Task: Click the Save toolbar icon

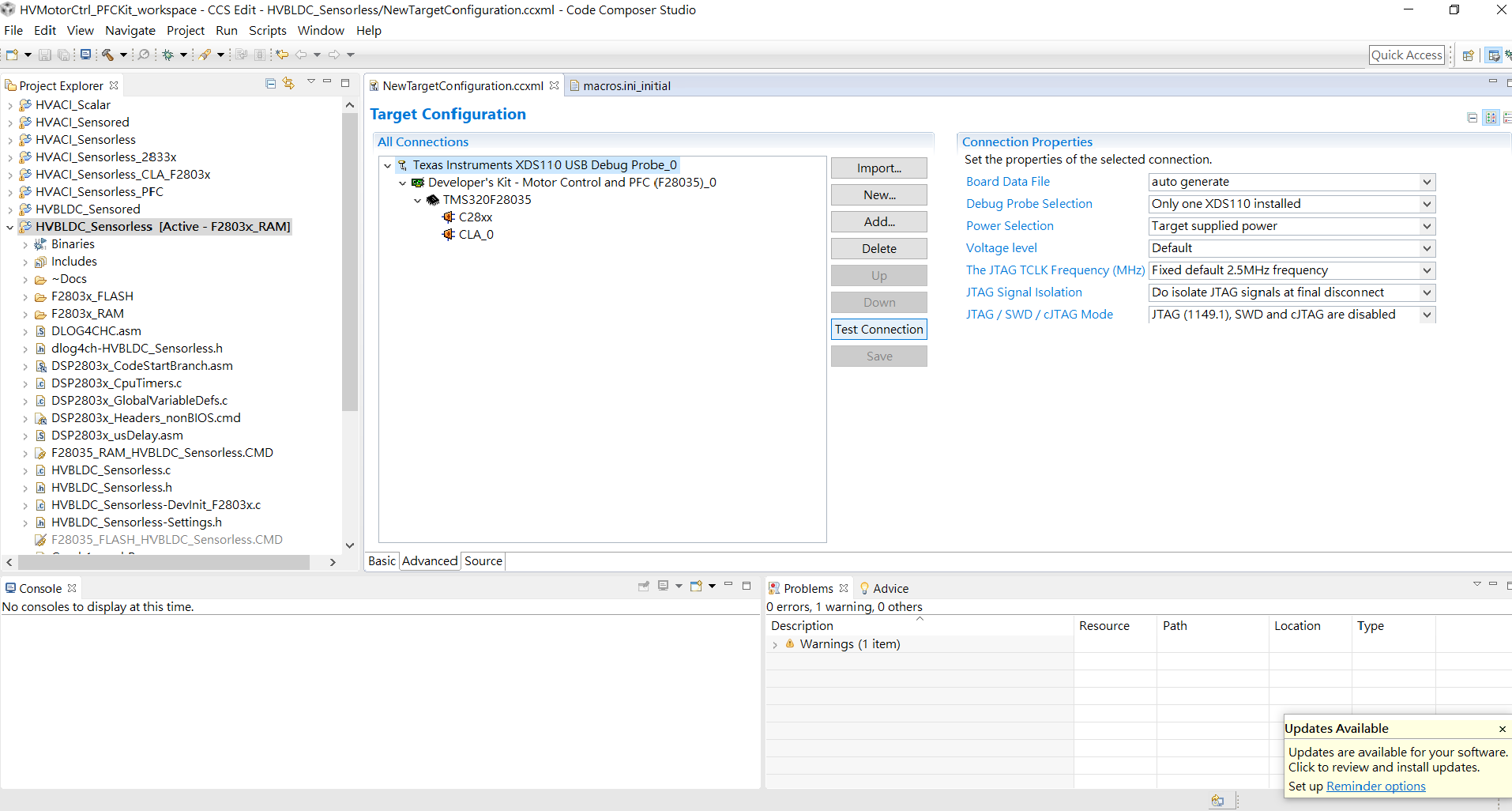Action: coord(45,55)
